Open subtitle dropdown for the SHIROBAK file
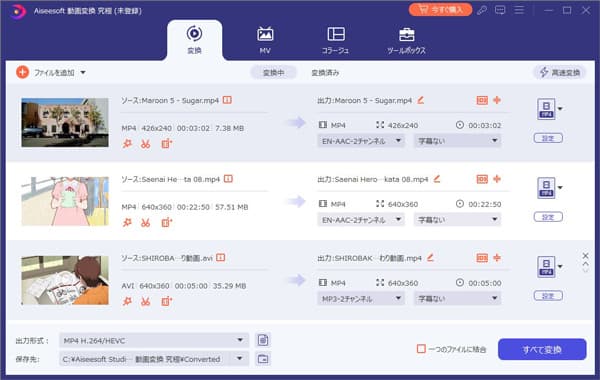The image size is (600, 380). click(x=457, y=298)
